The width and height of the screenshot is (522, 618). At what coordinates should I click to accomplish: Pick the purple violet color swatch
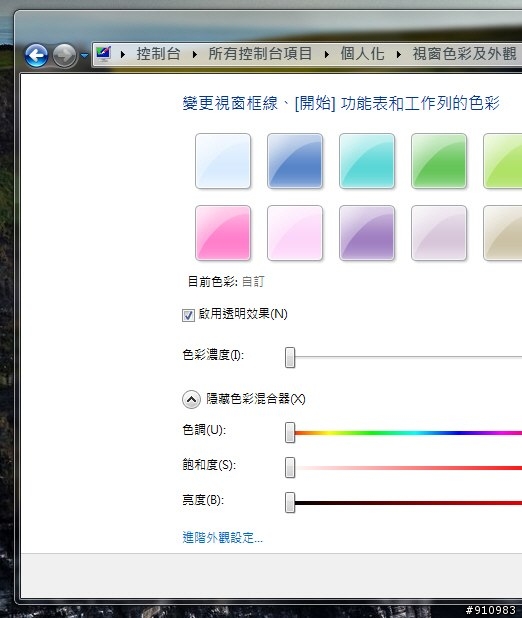[367, 233]
